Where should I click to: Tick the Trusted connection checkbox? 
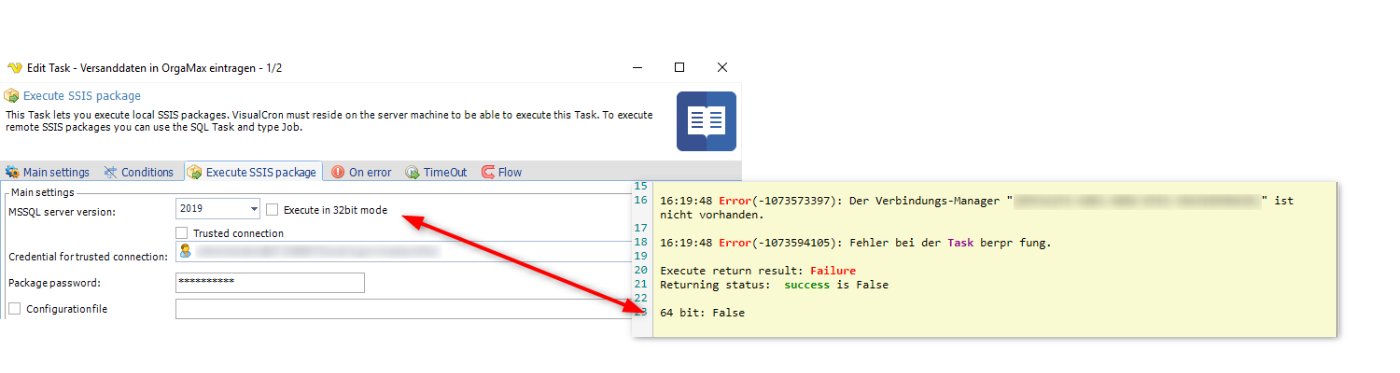(x=182, y=233)
